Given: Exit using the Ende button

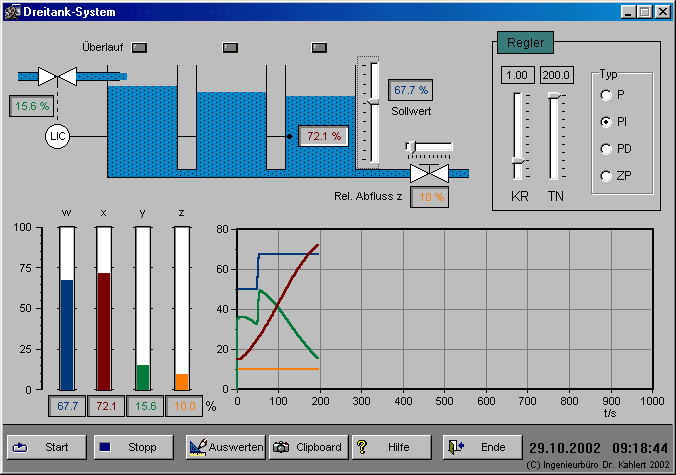Looking at the screenshot, I should [483, 447].
